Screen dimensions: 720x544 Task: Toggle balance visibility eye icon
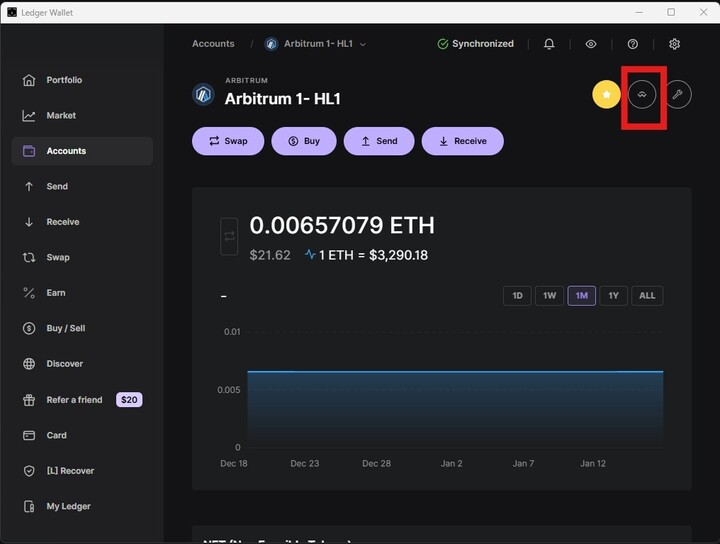(x=591, y=44)
